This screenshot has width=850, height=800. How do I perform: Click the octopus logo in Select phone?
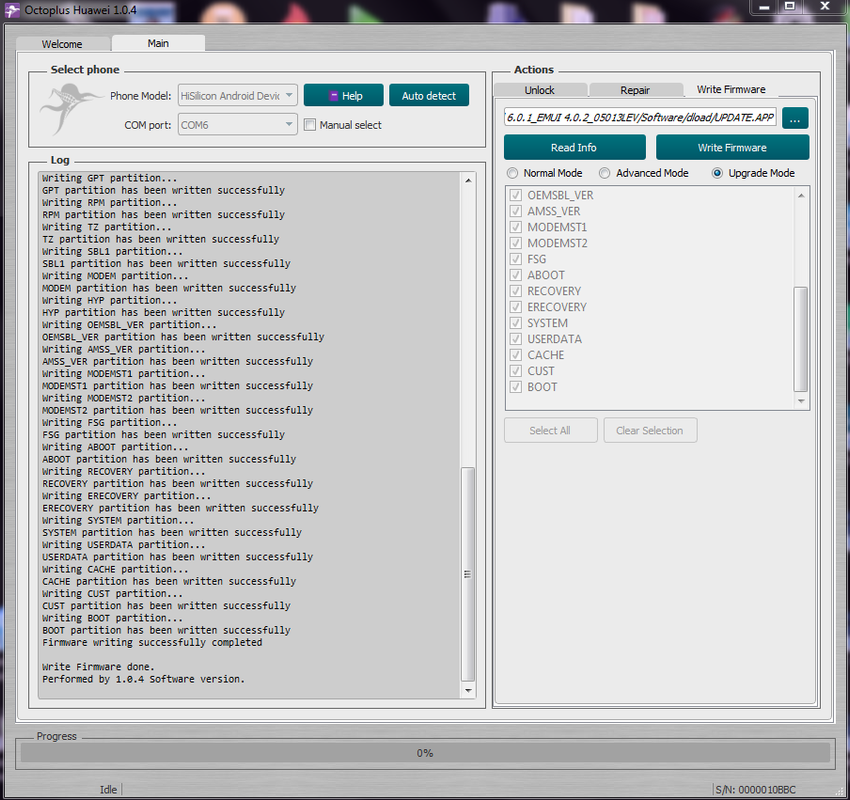tap(70, 108)
